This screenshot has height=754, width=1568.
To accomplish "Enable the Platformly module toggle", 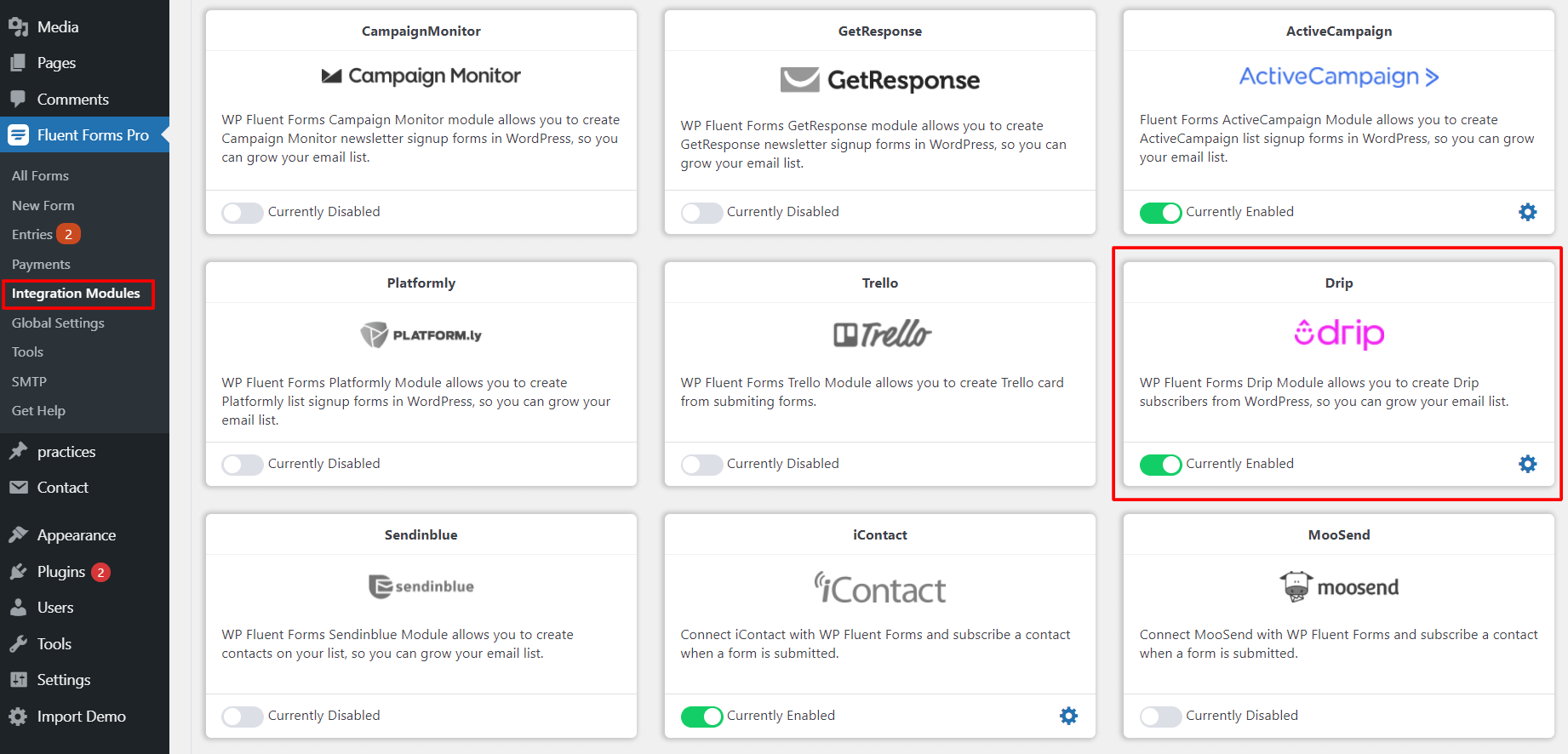I will pyautogui.click(x=243, y=464).
